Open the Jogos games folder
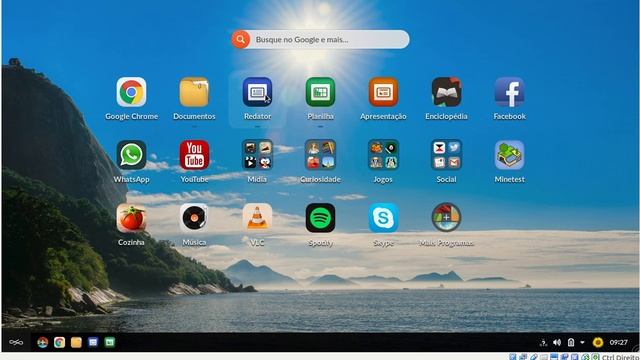The height and width of the screenshot is (360, 640). pyautogui.click(x=383, y=155)
